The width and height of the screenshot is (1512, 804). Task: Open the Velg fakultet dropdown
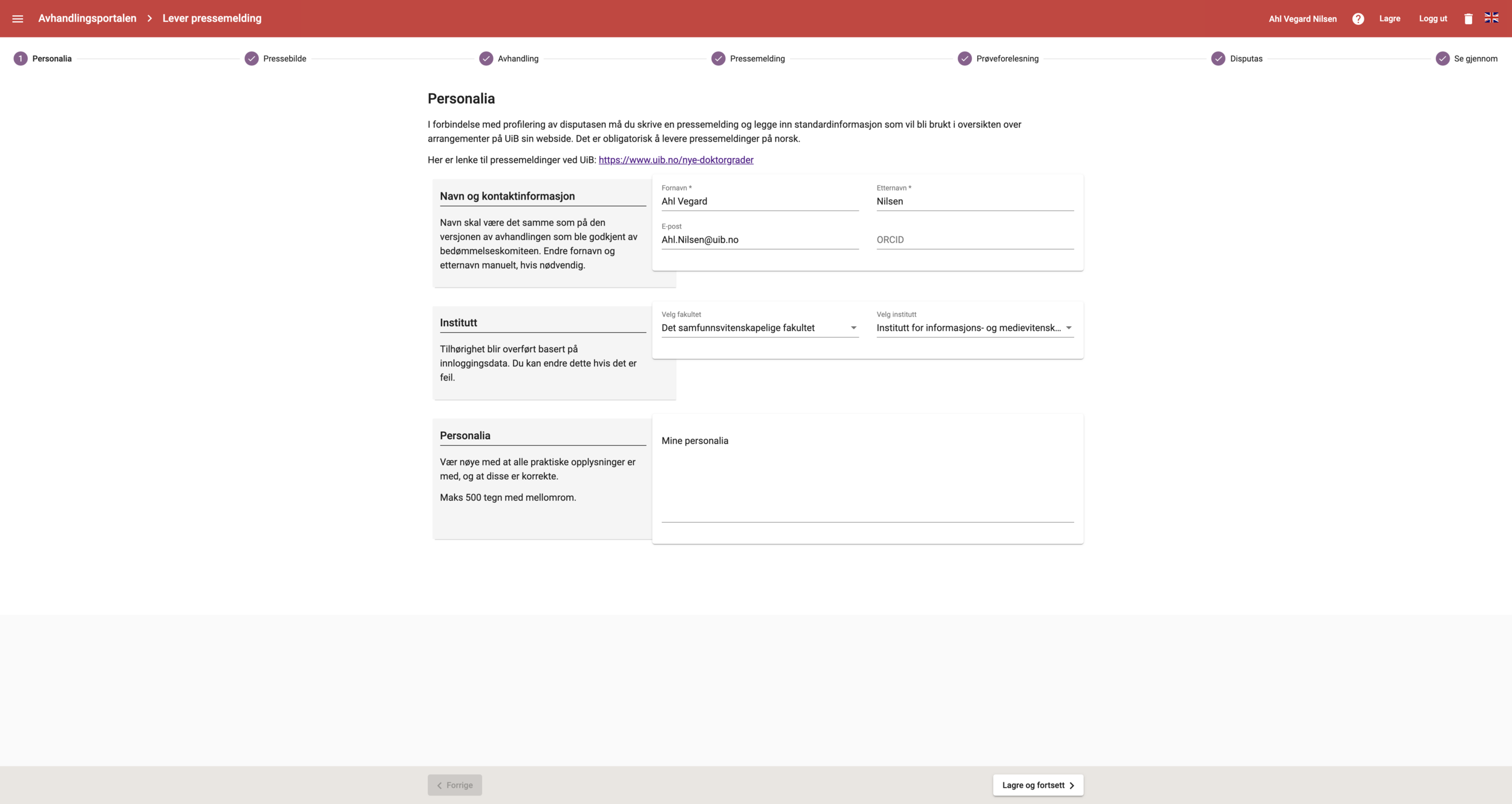tap(759, 328)
